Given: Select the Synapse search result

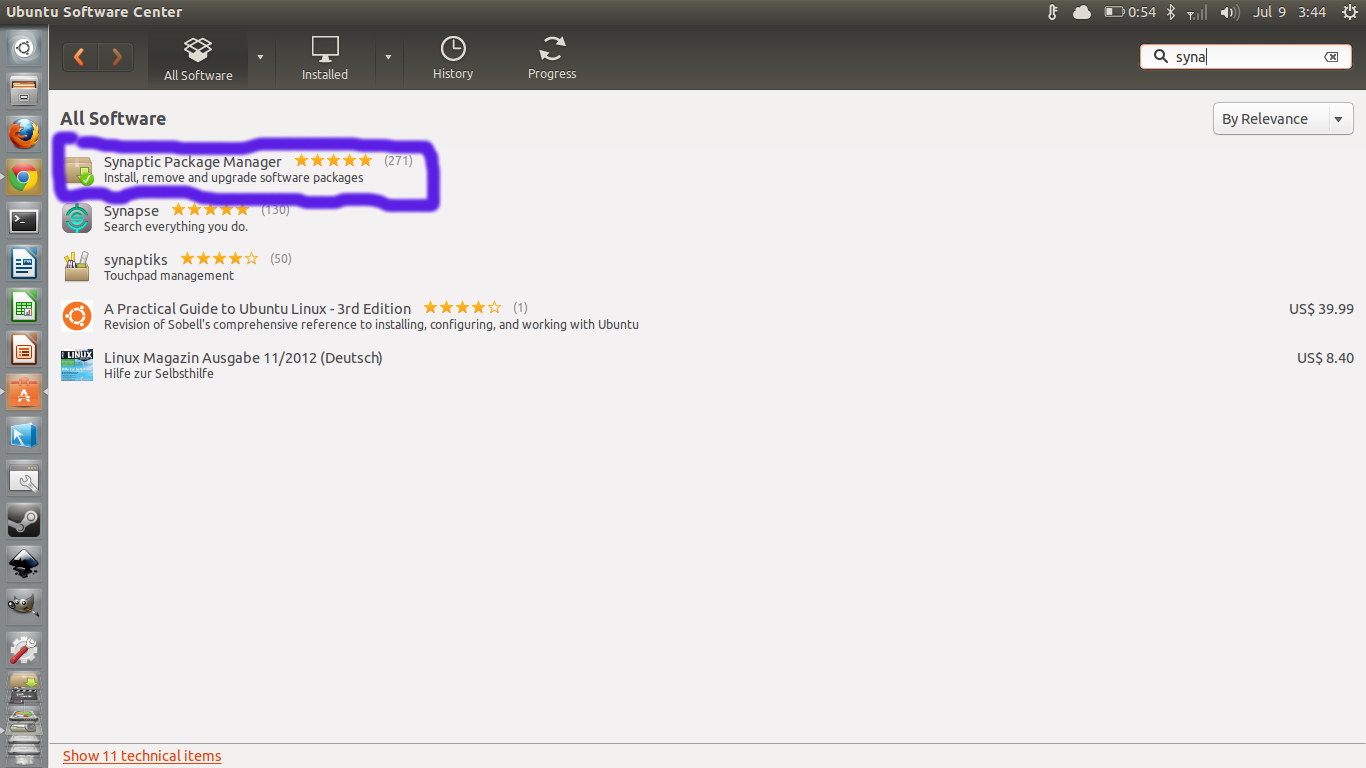Looking at the screenshot, I should pos(705,218).
